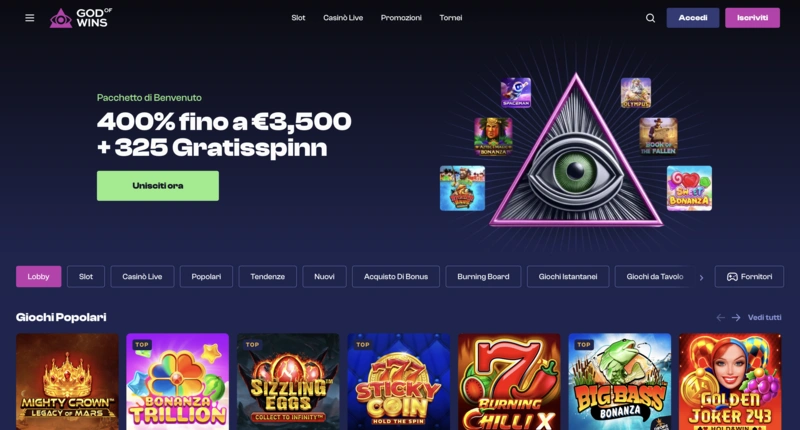Go to next popular games arrow
Screen dimensions: 800x430
click(x=736, y=317)
